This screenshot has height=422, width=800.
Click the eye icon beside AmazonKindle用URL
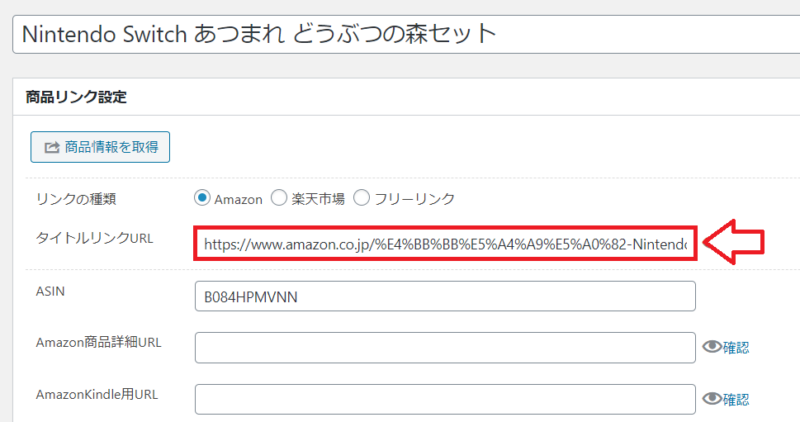[712, 399]
